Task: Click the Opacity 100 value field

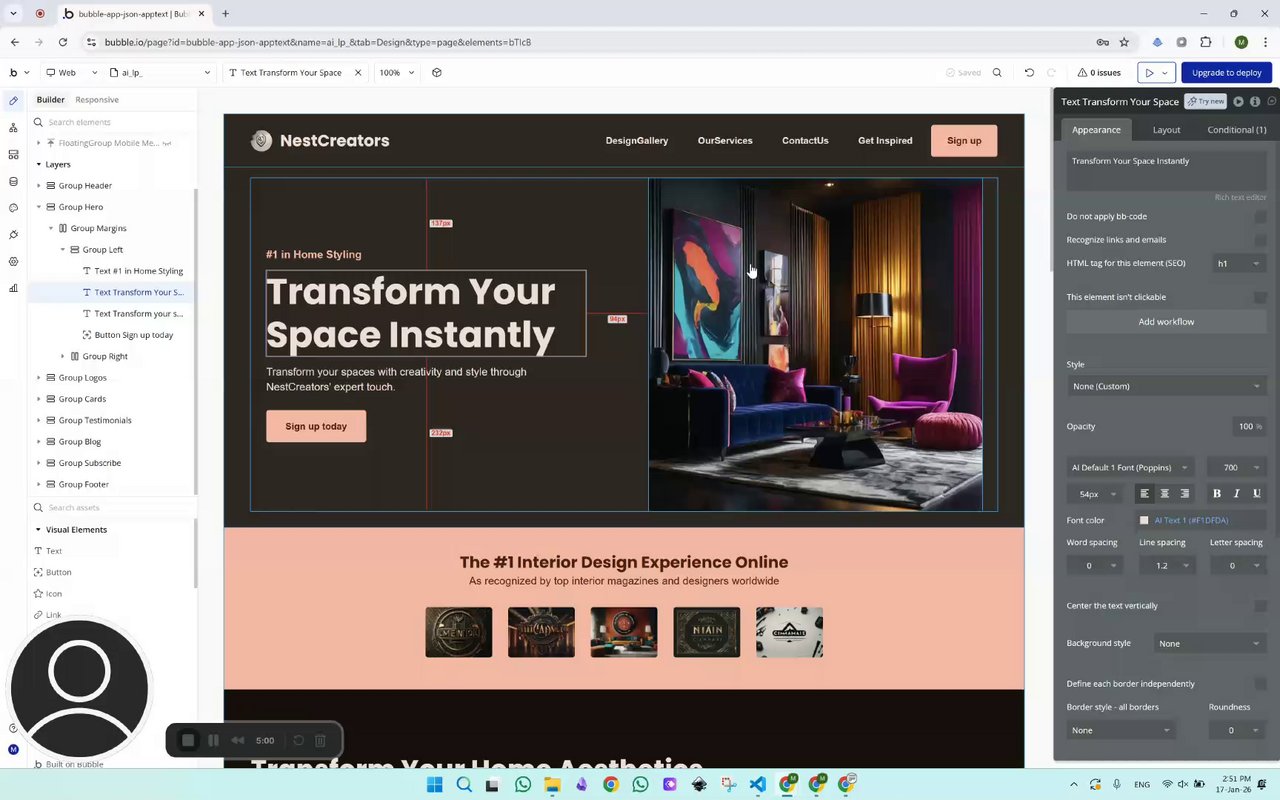Action: pos(1248,426)
